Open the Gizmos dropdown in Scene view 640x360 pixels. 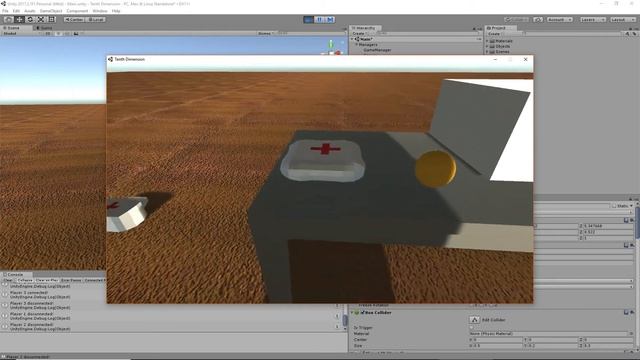[x=266, y=33]
